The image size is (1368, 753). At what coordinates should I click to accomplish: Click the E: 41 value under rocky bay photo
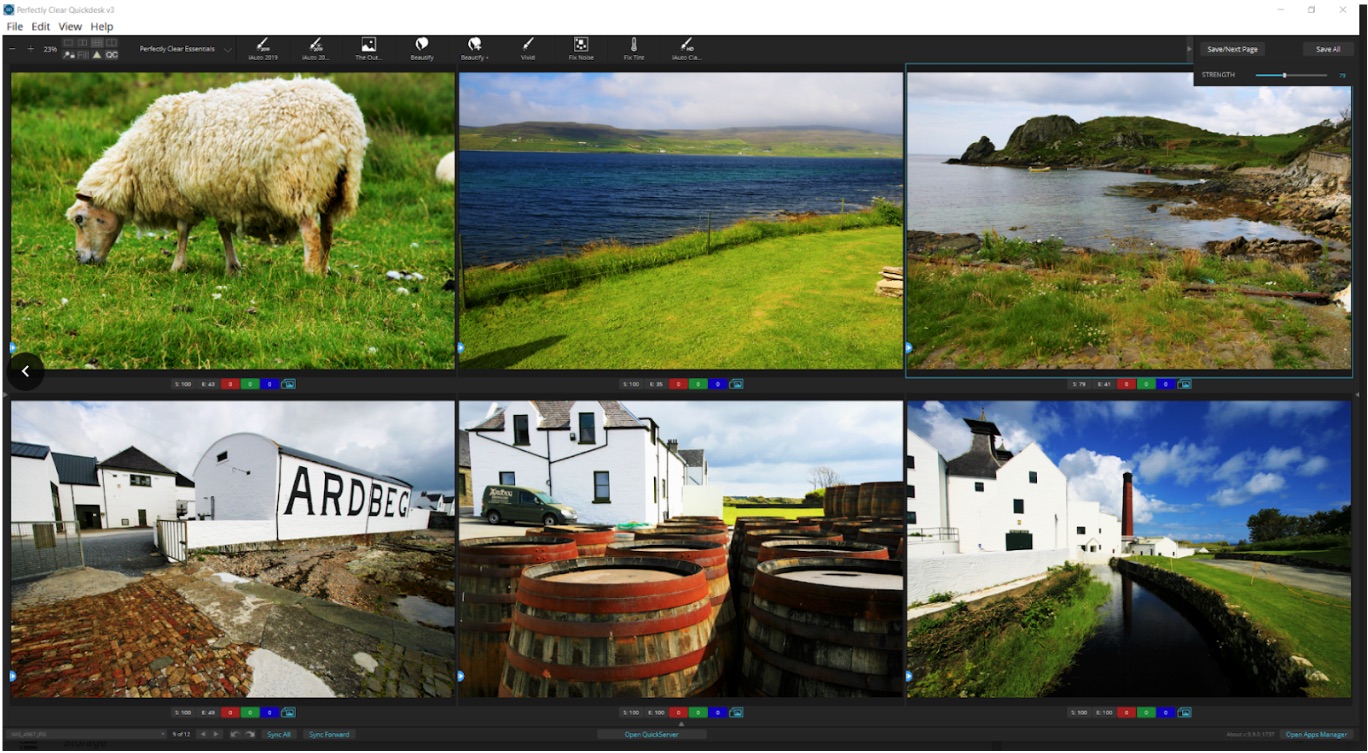1104,384
